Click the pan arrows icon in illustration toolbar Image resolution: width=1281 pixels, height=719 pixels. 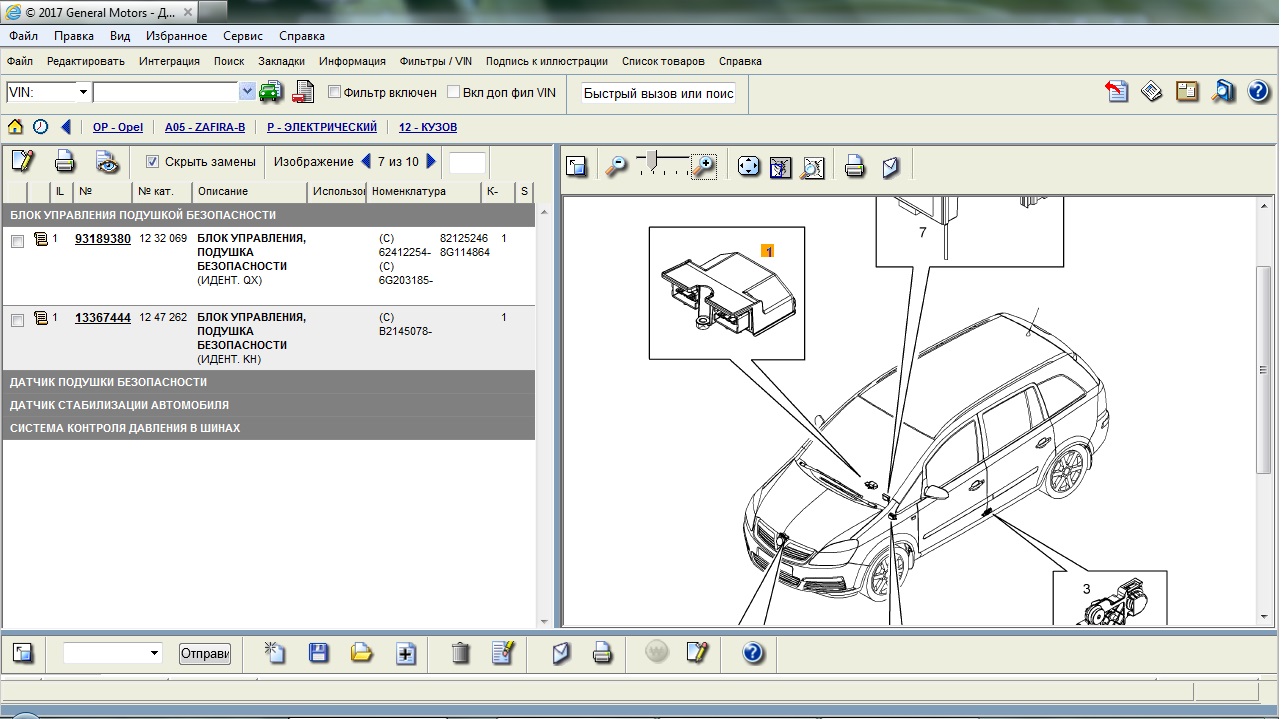pyautogui.click(x=749, y=166)
